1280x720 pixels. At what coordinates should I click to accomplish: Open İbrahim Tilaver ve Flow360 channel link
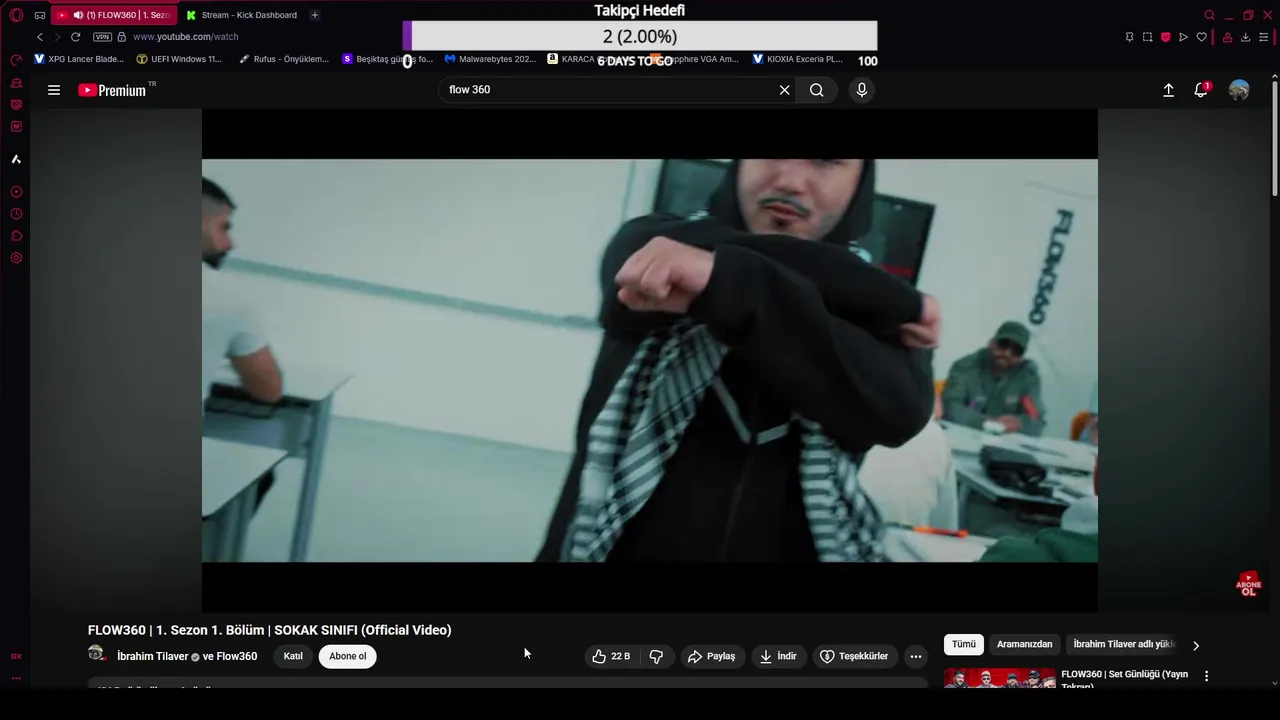click(187, 656)
